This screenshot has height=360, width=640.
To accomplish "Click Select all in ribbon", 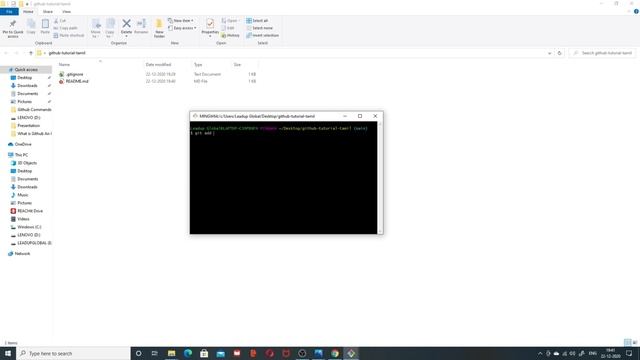I will coord(257,20).
